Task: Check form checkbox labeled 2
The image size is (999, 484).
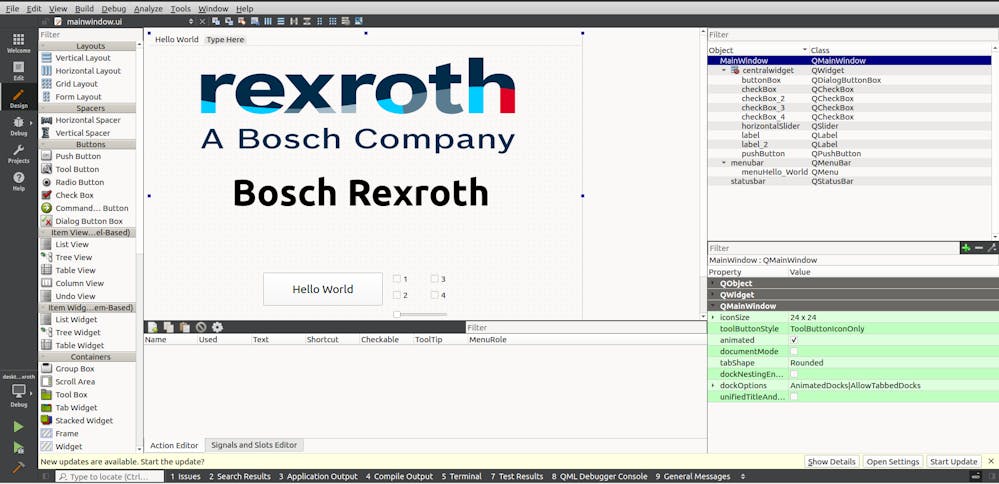Action: [x=397, y=295]
